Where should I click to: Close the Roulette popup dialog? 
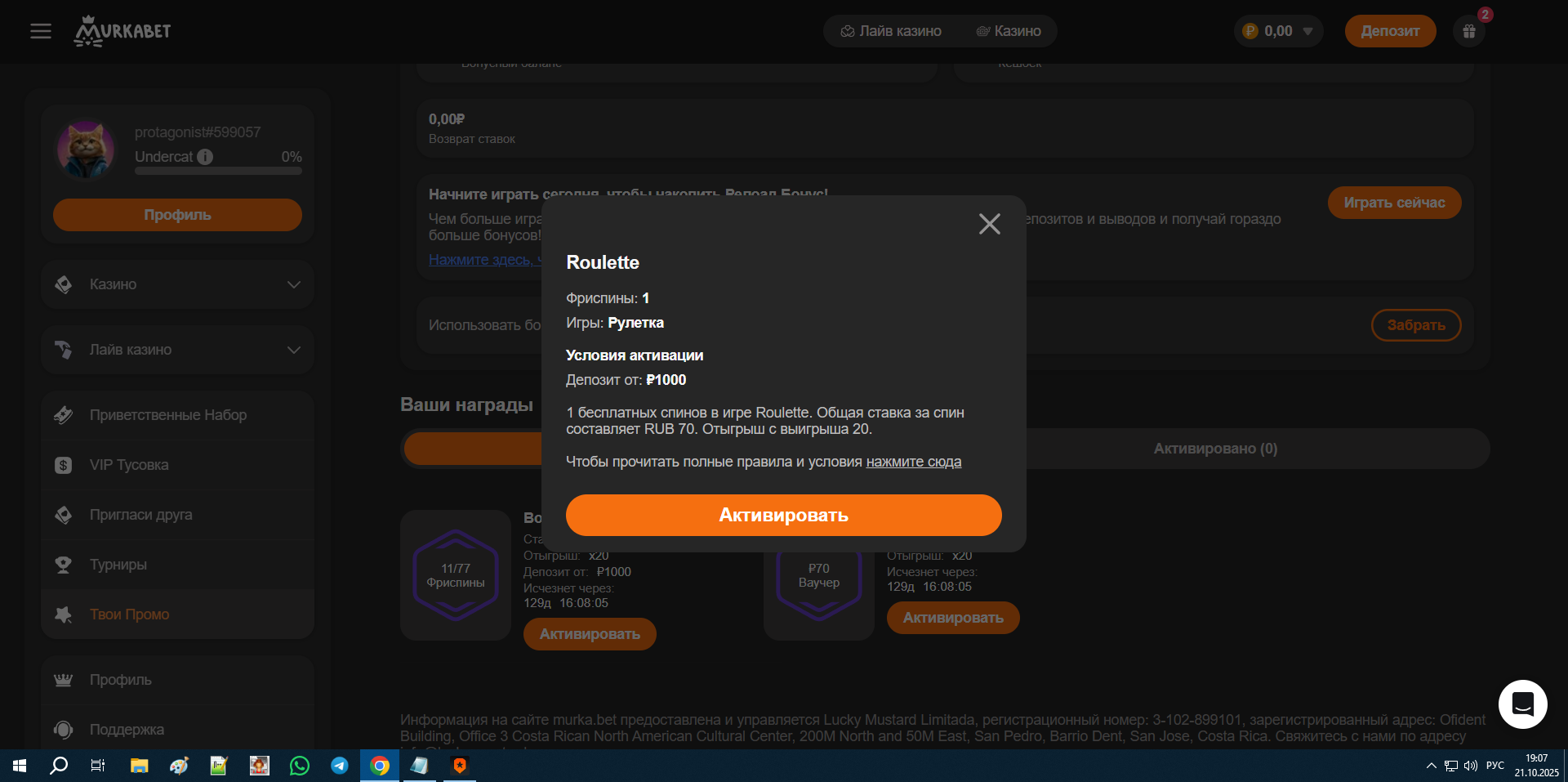point(989,224)
